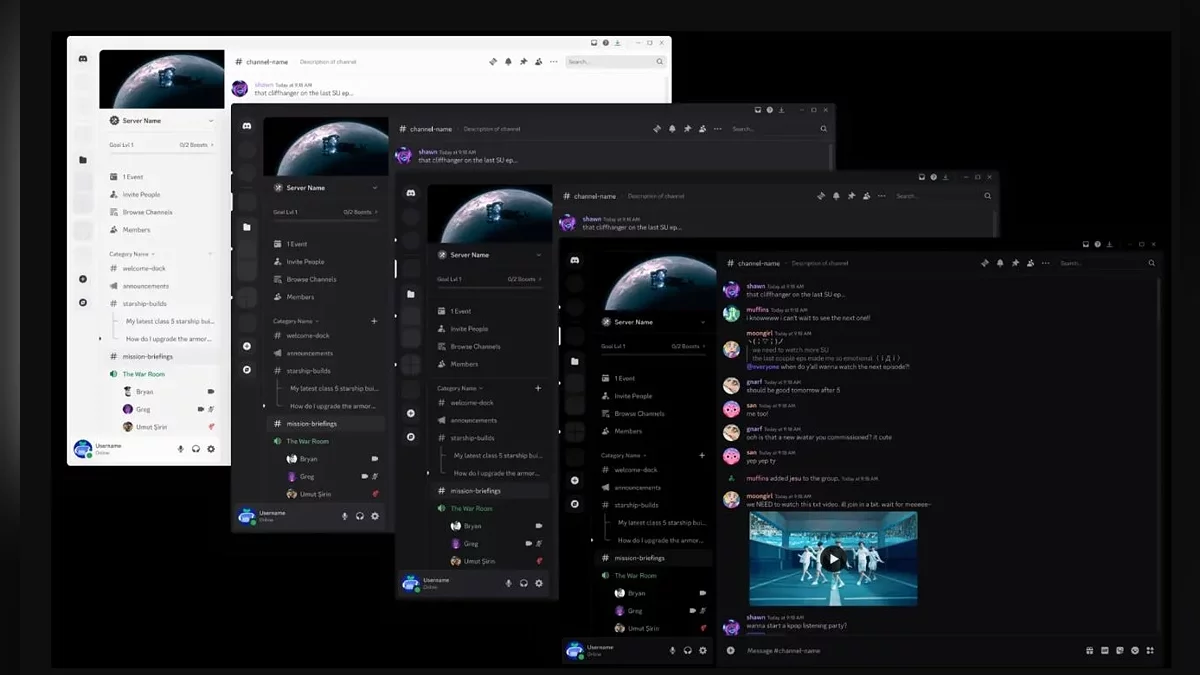Screen dimensions: 1200x675
Task: Open the GIF picker in message bar
Action: point(1105,650)
